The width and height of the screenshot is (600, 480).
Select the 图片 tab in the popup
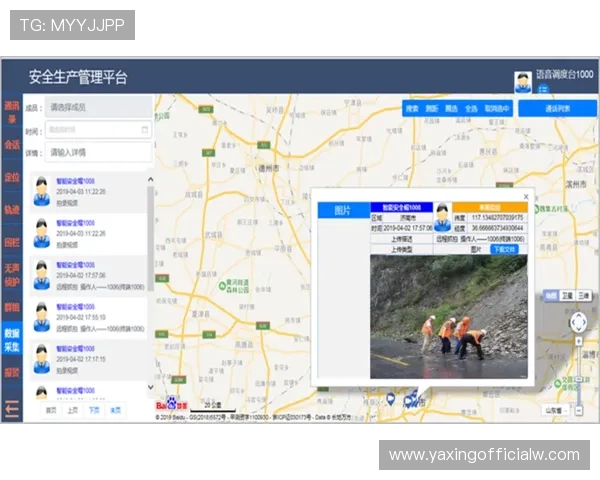tap(343, 210)
